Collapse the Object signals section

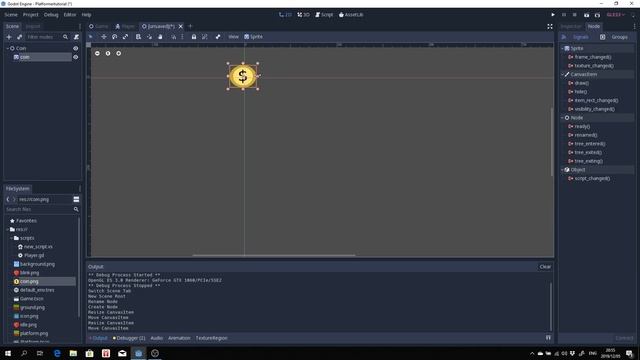click(562, 170)
